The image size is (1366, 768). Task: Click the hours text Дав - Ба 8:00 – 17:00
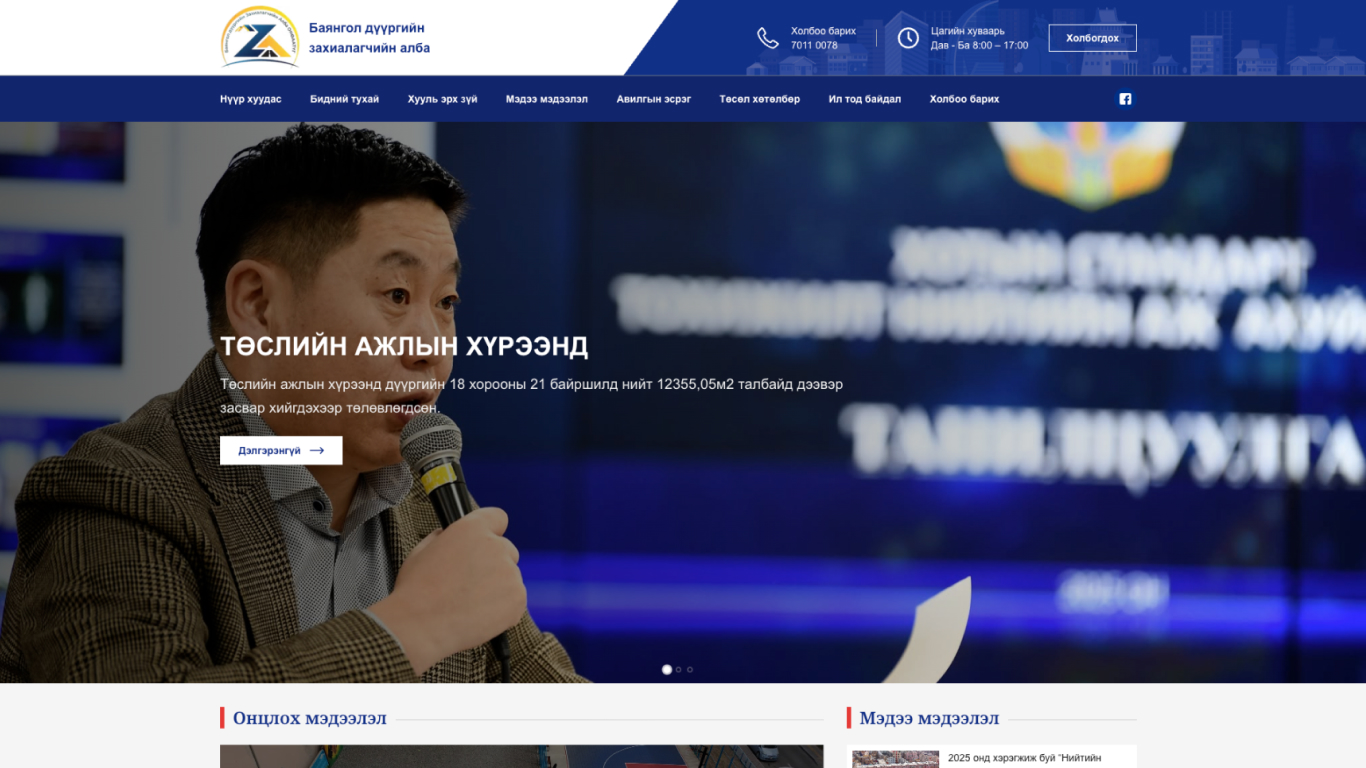[x=980, y=46]
